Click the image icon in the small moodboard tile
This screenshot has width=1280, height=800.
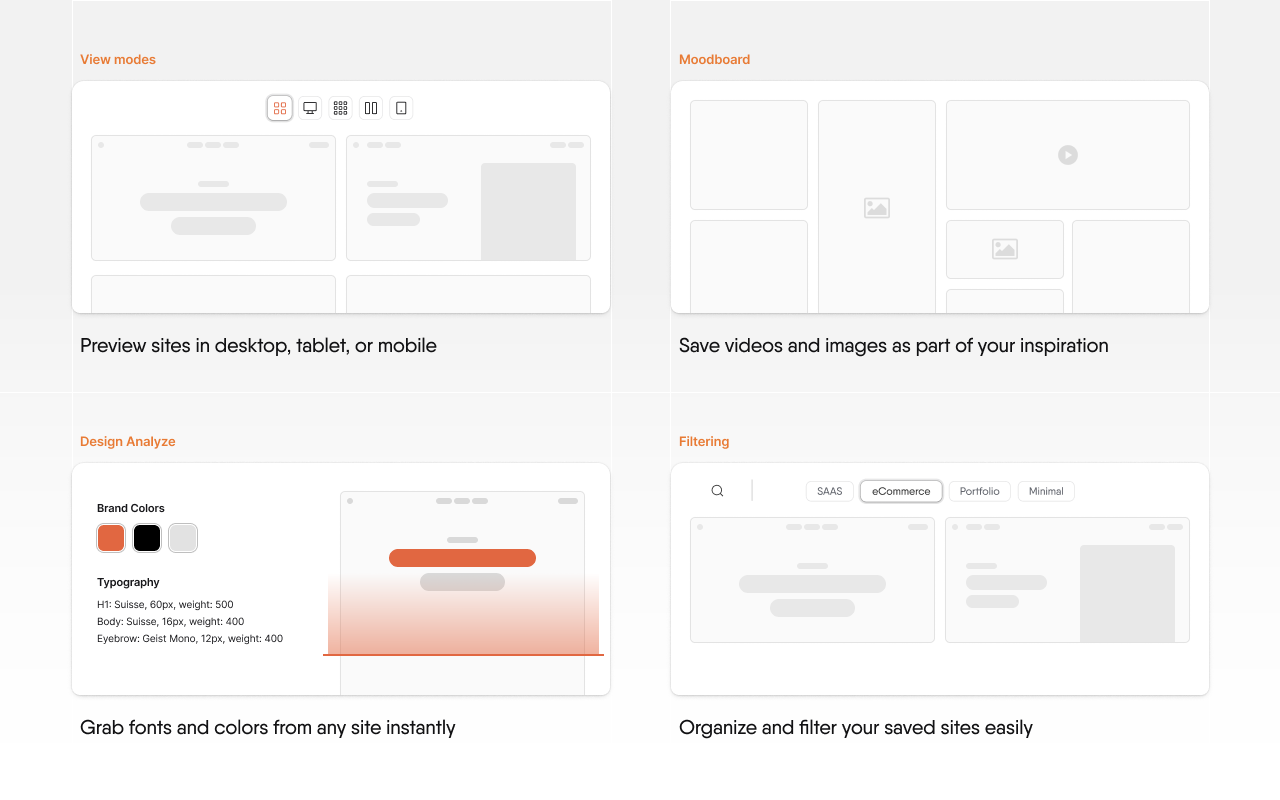pos(1005,249)
